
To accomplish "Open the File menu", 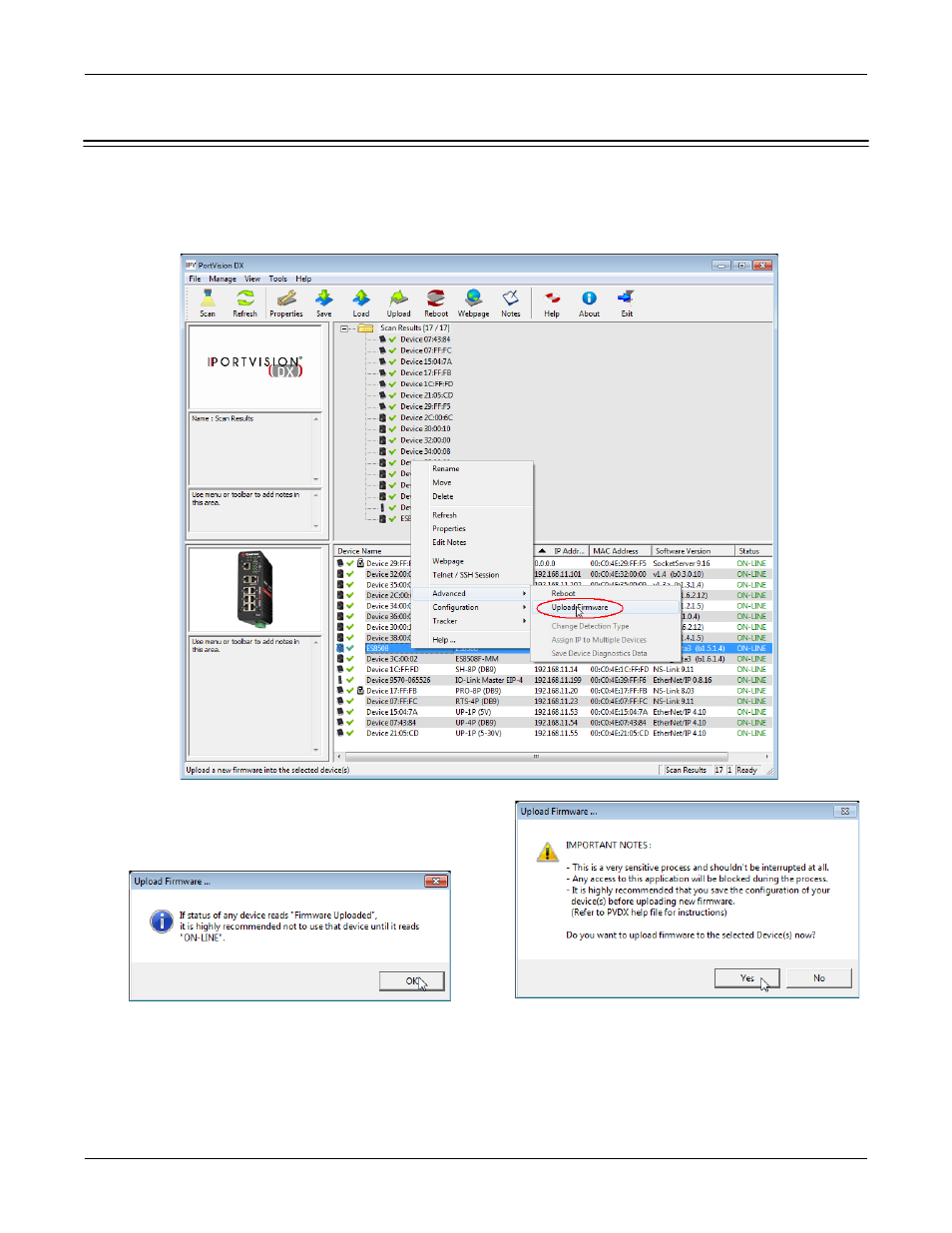I will [x=195, y=280].
